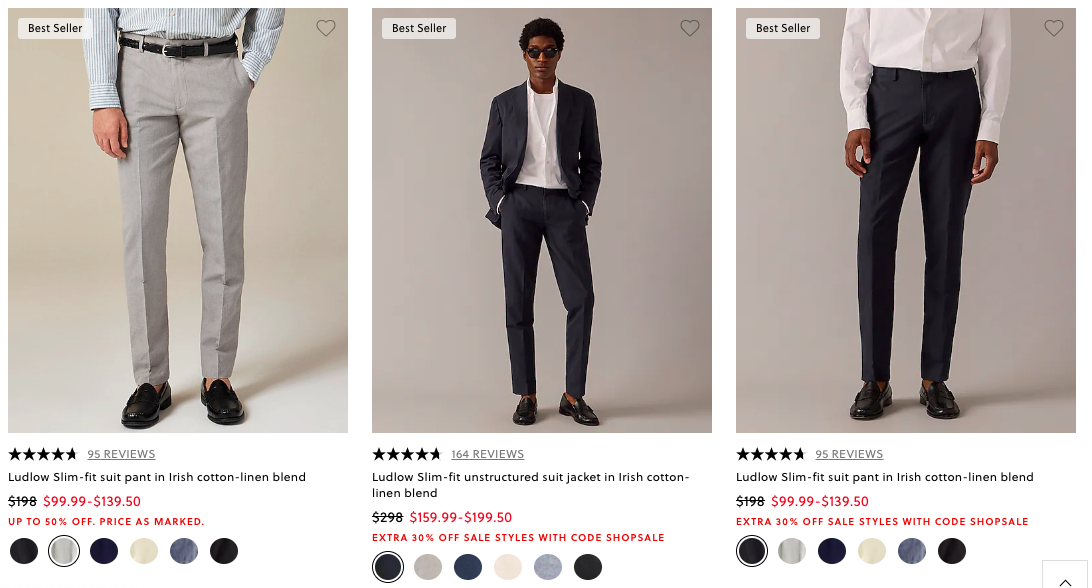Select blush pink swatch for suit jacket
The width and height of the screenshot is (1092, 588).
(508, 567)
